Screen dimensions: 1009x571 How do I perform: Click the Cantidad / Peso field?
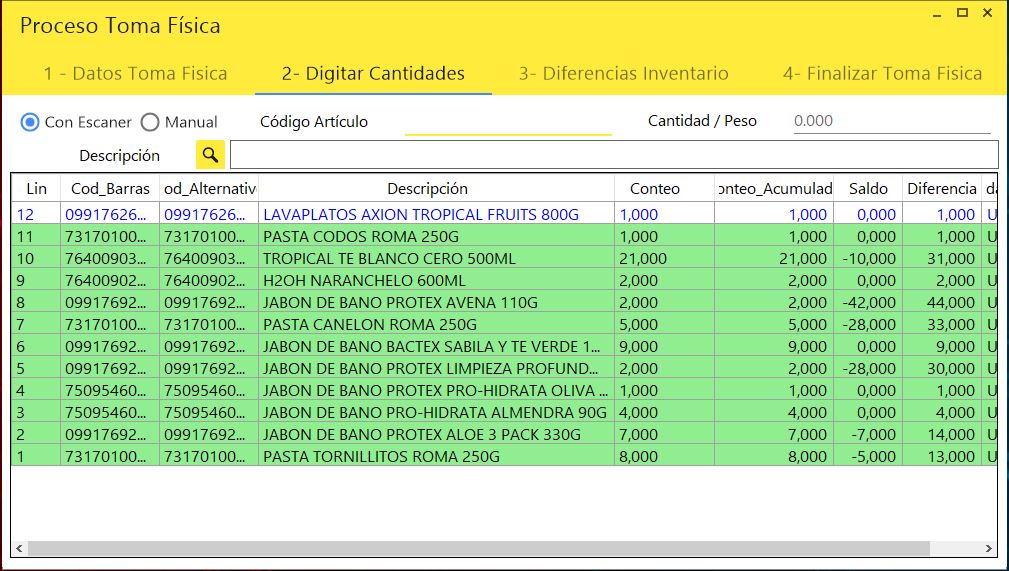coord(891,121)
